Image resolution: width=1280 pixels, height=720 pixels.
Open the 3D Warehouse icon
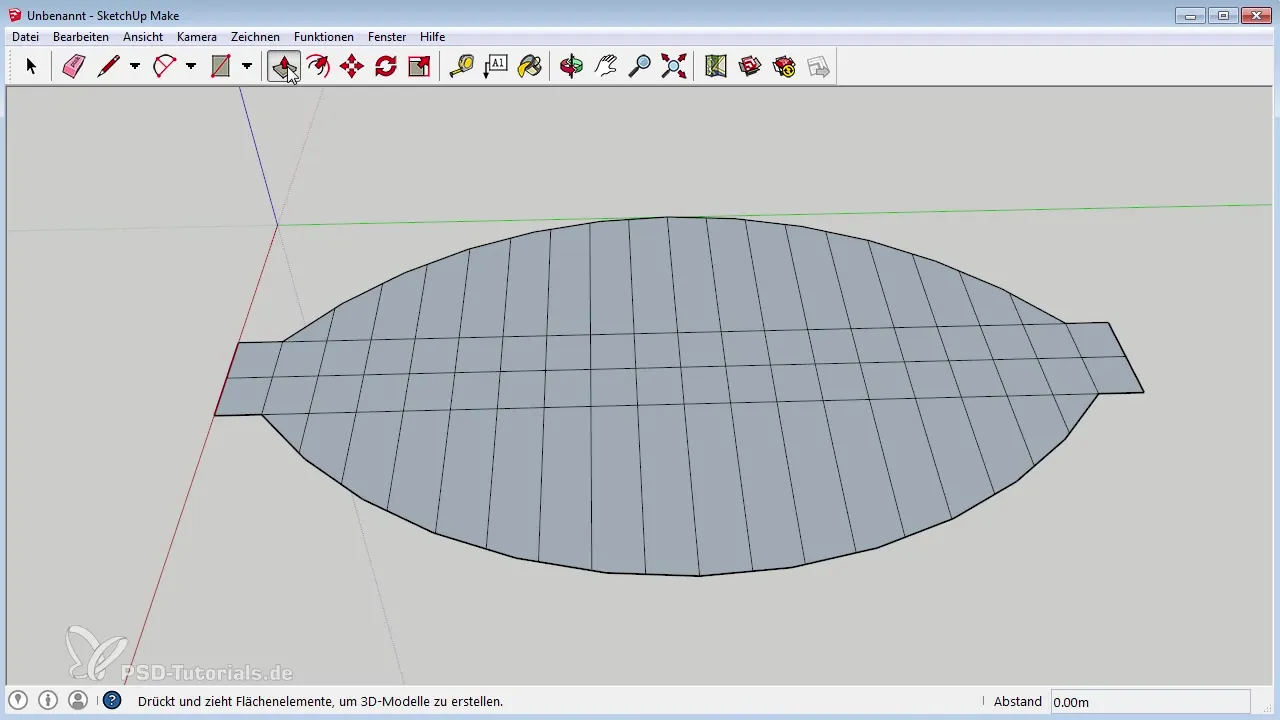[750, 66]
